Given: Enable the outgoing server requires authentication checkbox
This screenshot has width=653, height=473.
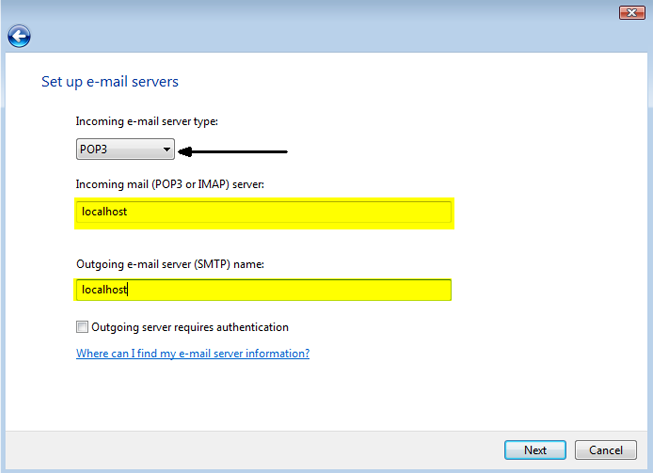Looking at the screenshot, I should click(82, 327).
